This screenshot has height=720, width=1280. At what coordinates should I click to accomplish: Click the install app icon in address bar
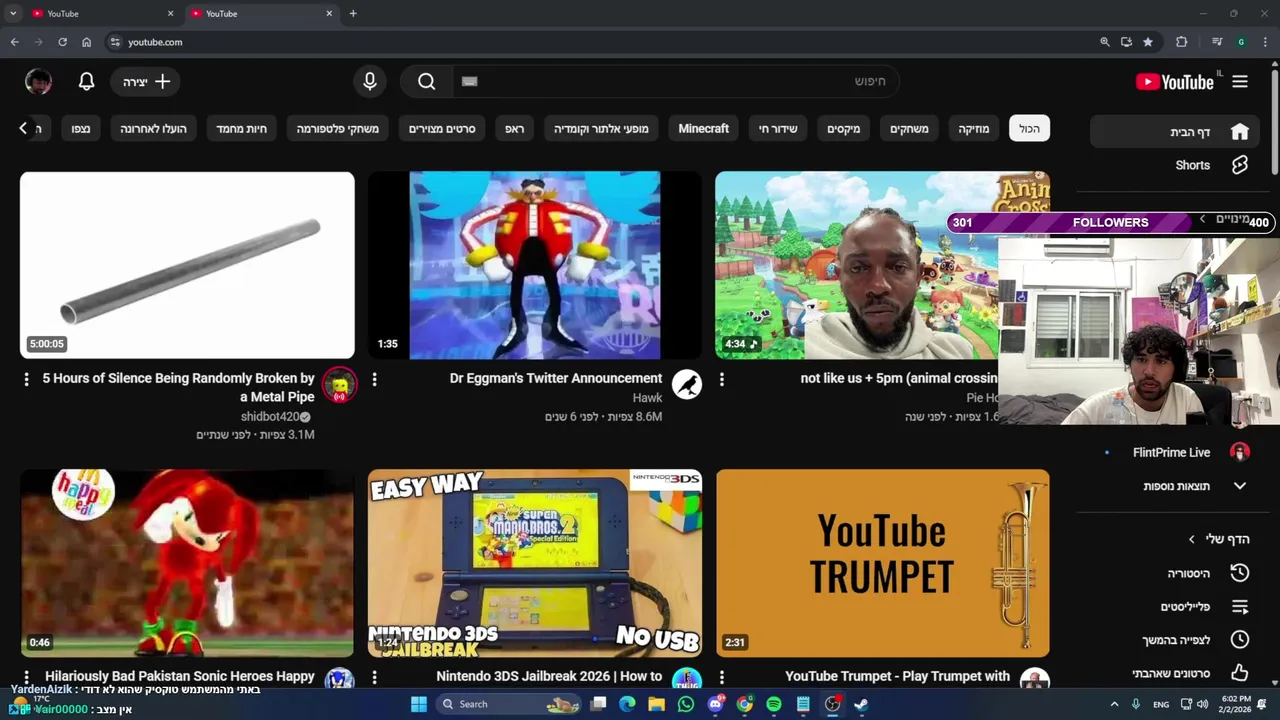(1126, 42)
